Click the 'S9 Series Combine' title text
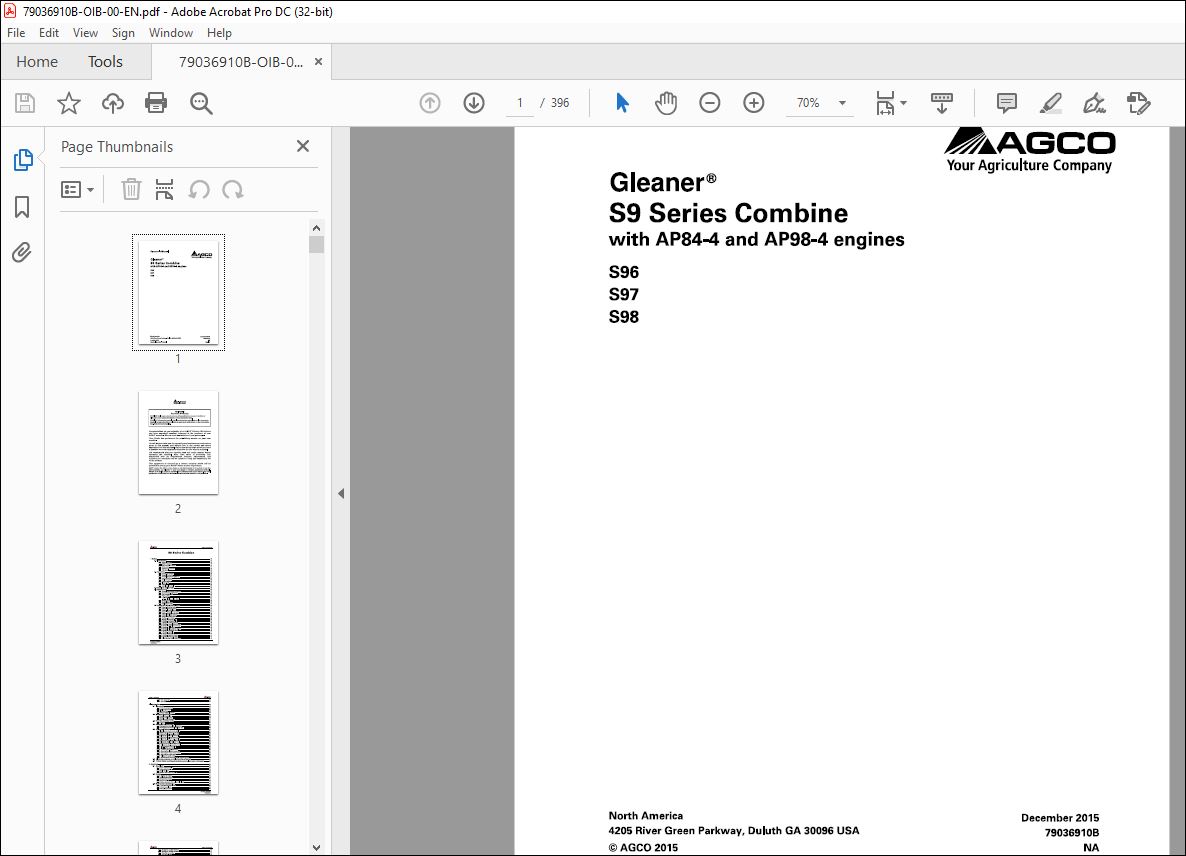 pos(728,213)
